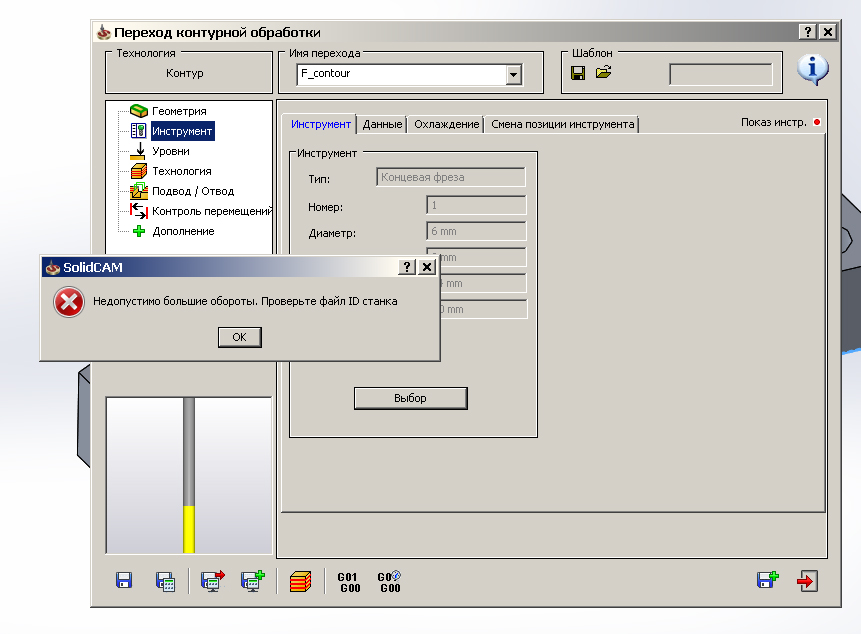This screenshot has width=861, height=634.
Task: Click the SolidCAM logo in the main window title bar
Action: tap(103, 32)
